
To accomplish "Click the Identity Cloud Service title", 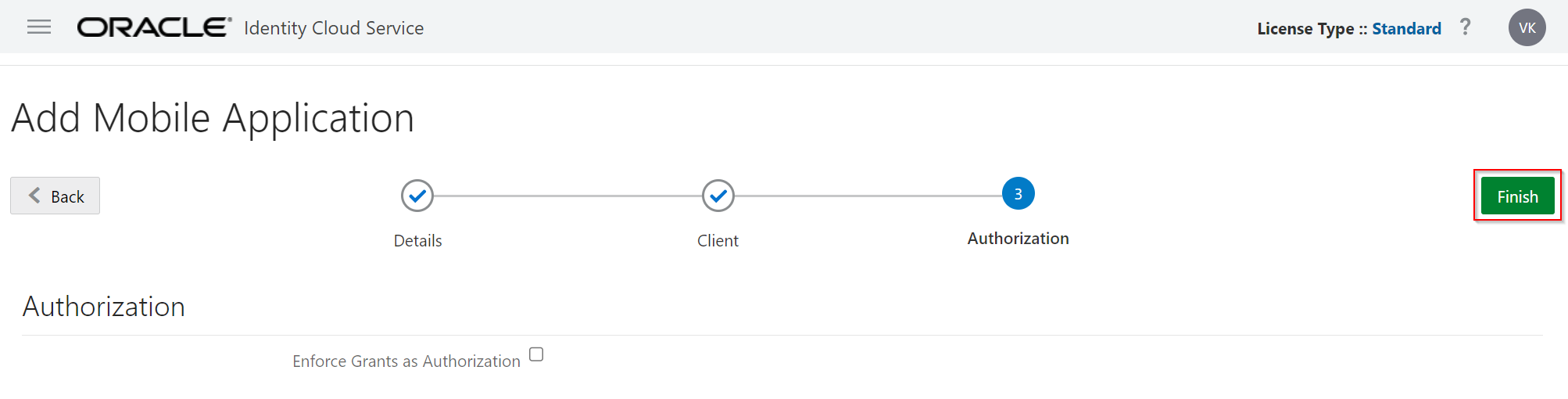I will (334, 28).
